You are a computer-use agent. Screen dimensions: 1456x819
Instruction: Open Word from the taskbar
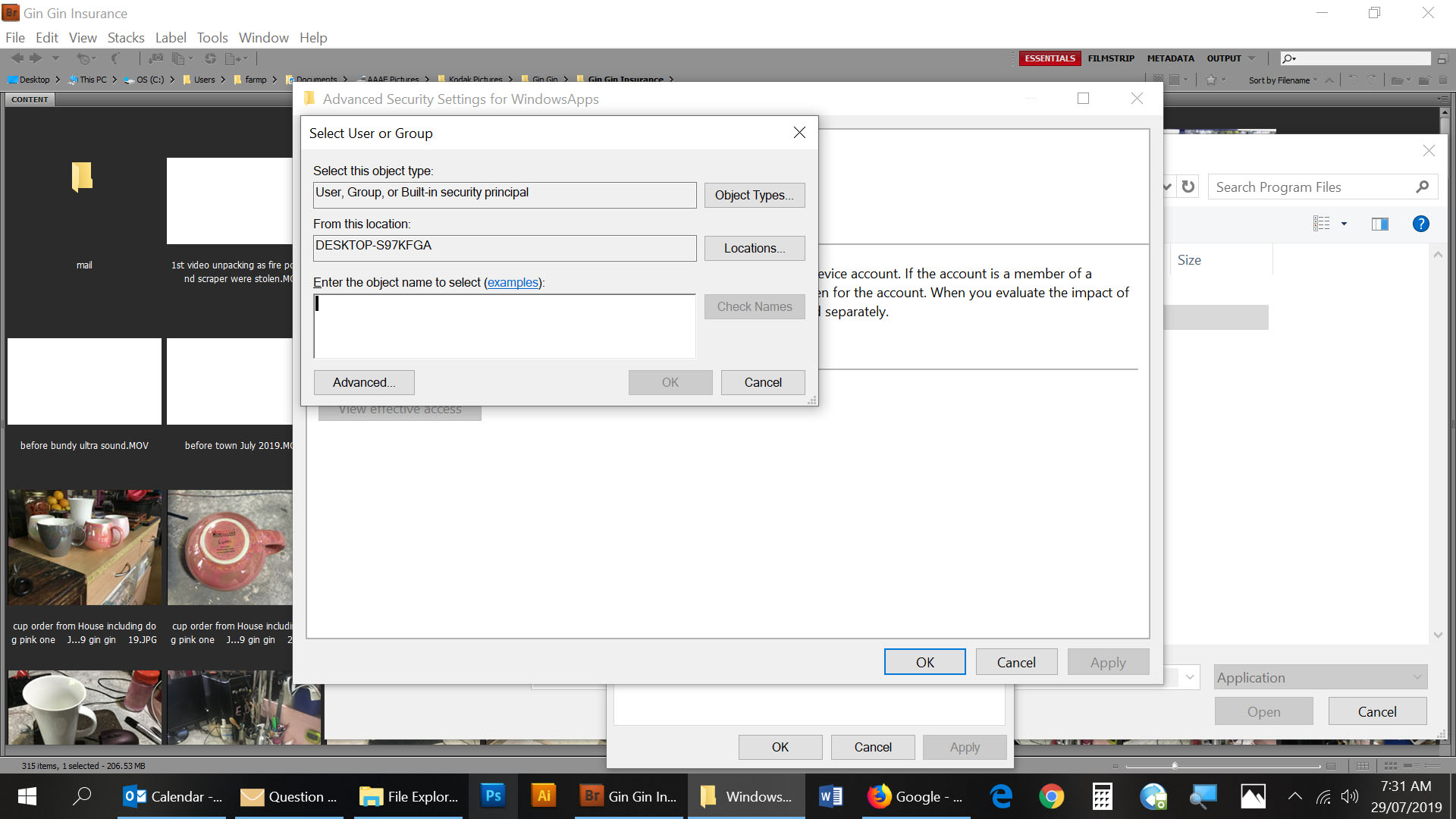tap(830, 796)
